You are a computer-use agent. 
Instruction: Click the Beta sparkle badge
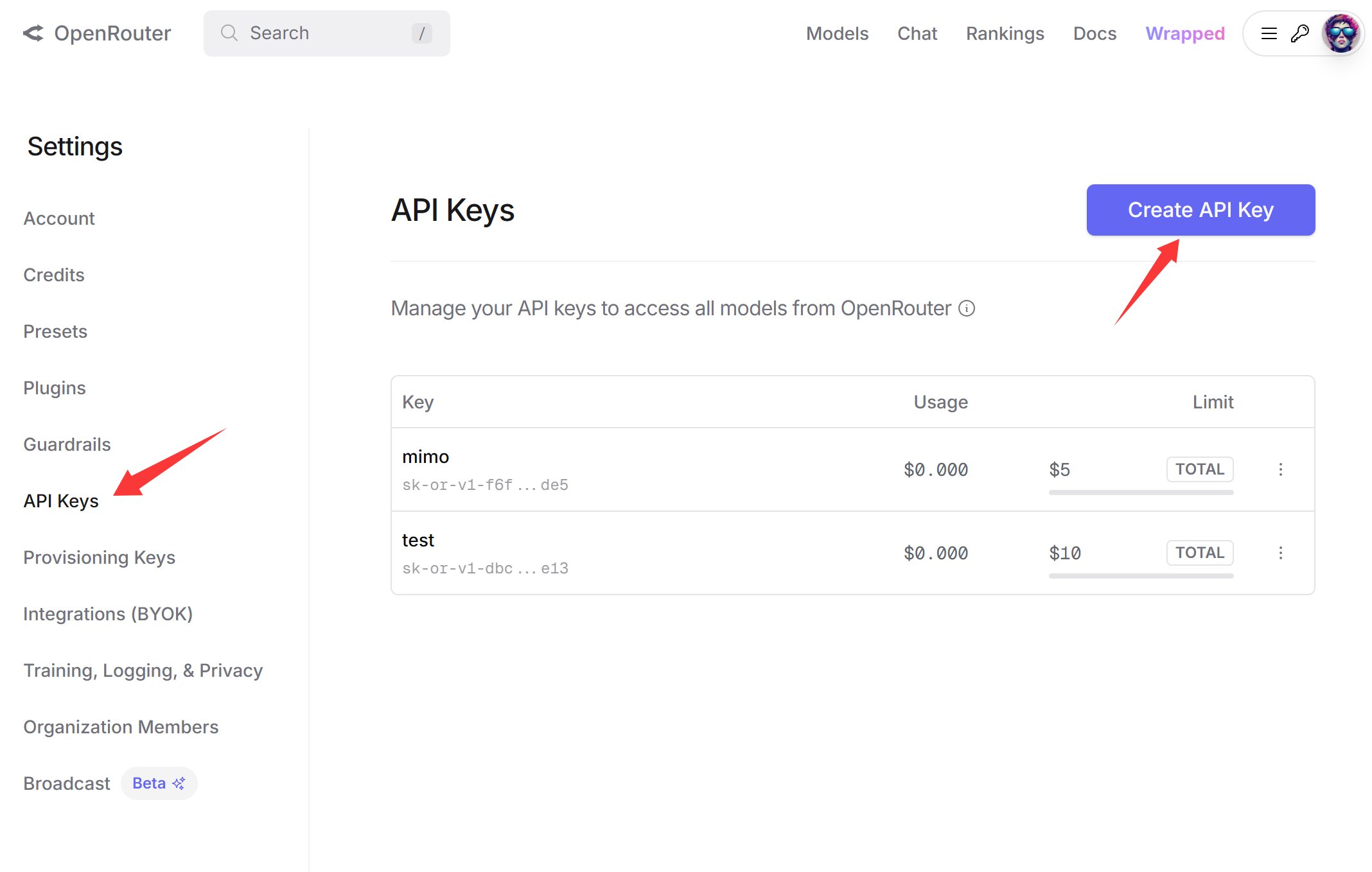click(x=159, y=783)
